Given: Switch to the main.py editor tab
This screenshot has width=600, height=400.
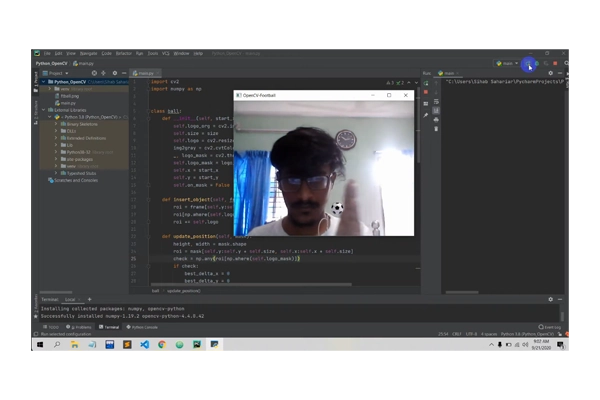Looking at the screenshot, I should (143, 73).
